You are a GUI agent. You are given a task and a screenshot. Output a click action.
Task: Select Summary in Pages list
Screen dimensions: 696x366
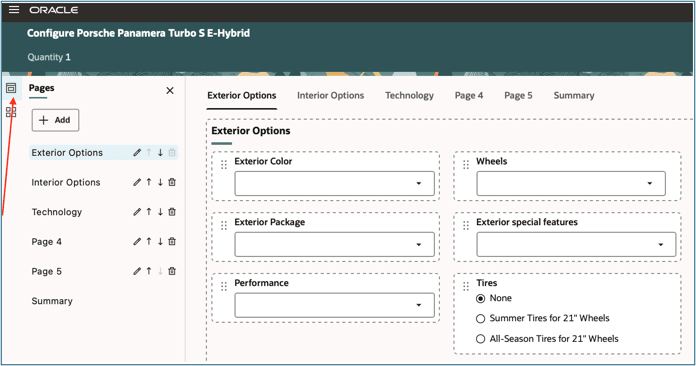click(52, 301)
